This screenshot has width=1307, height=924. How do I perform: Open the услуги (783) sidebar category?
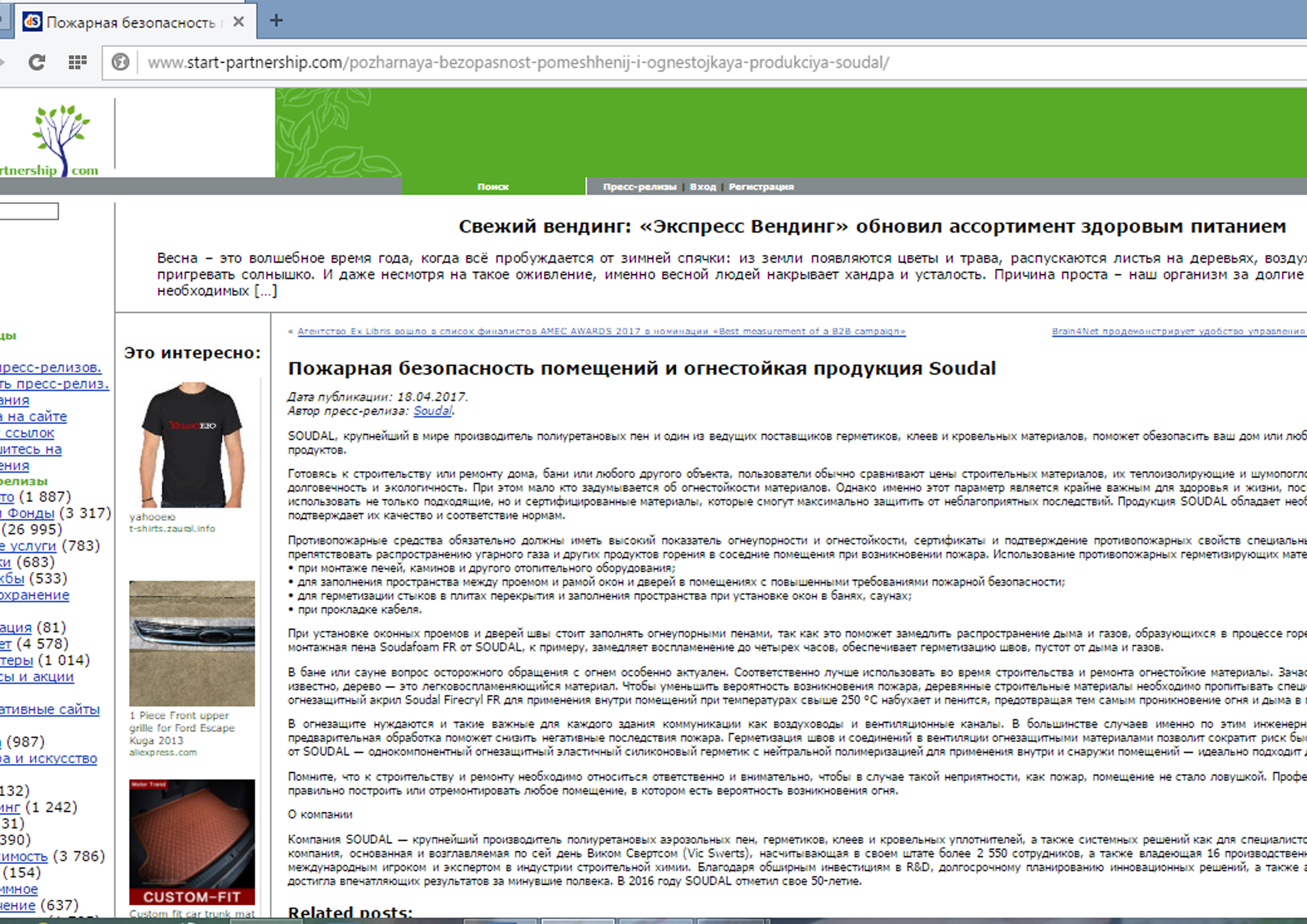(x=28, y=545)
